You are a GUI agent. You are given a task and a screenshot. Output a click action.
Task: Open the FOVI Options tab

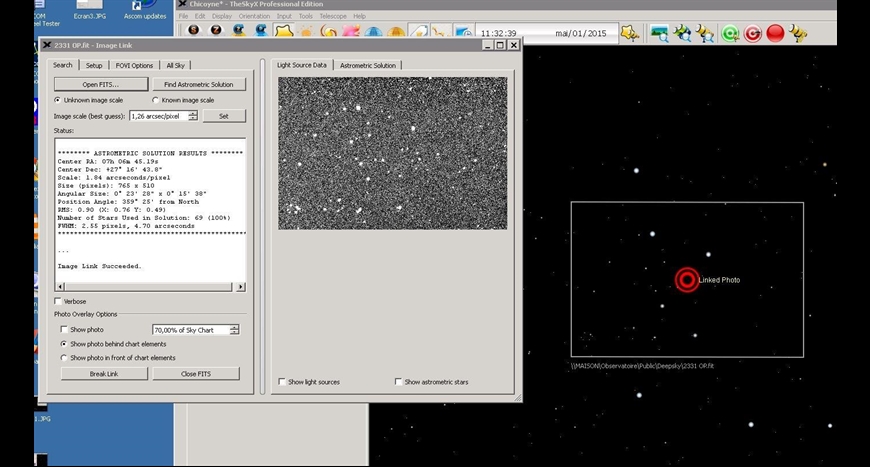(134, 65)
